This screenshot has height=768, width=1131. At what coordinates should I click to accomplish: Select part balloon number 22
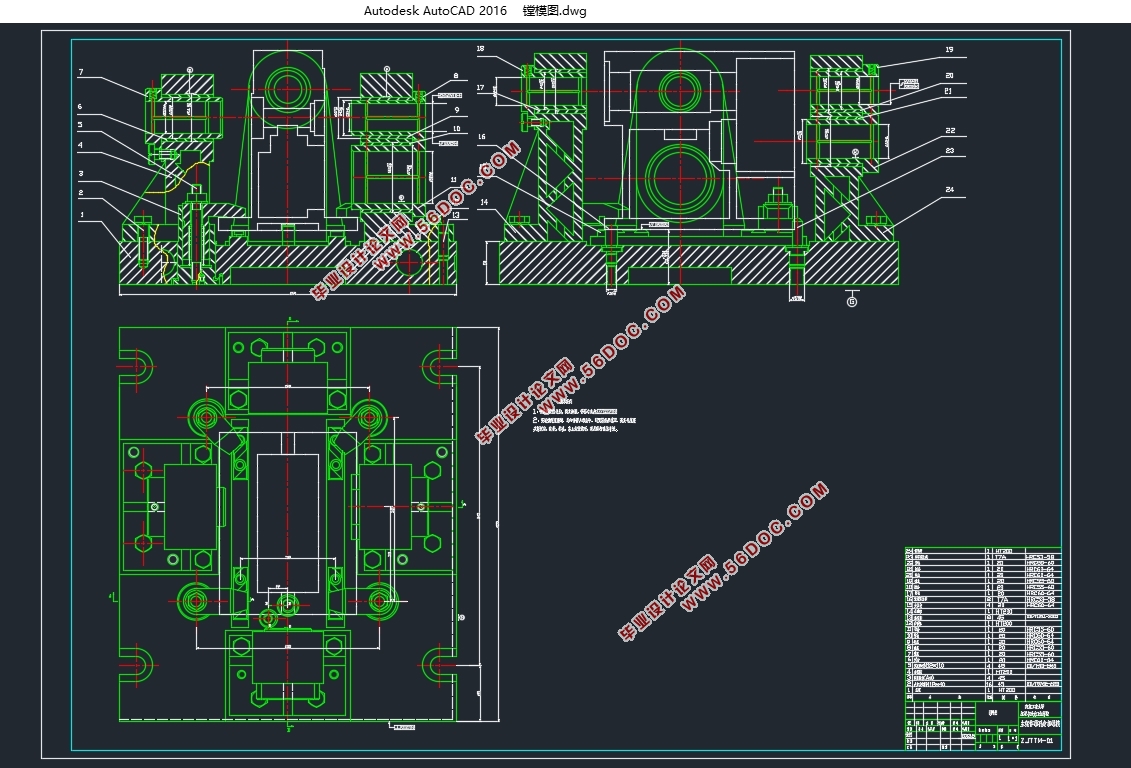[x=950, y=131]
